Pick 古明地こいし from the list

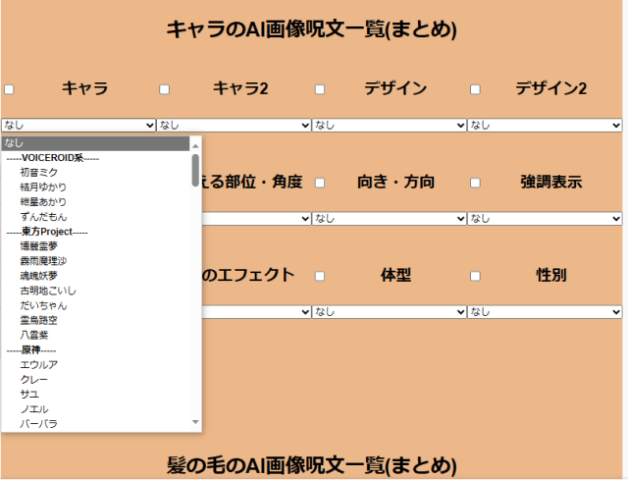point(47,290)
